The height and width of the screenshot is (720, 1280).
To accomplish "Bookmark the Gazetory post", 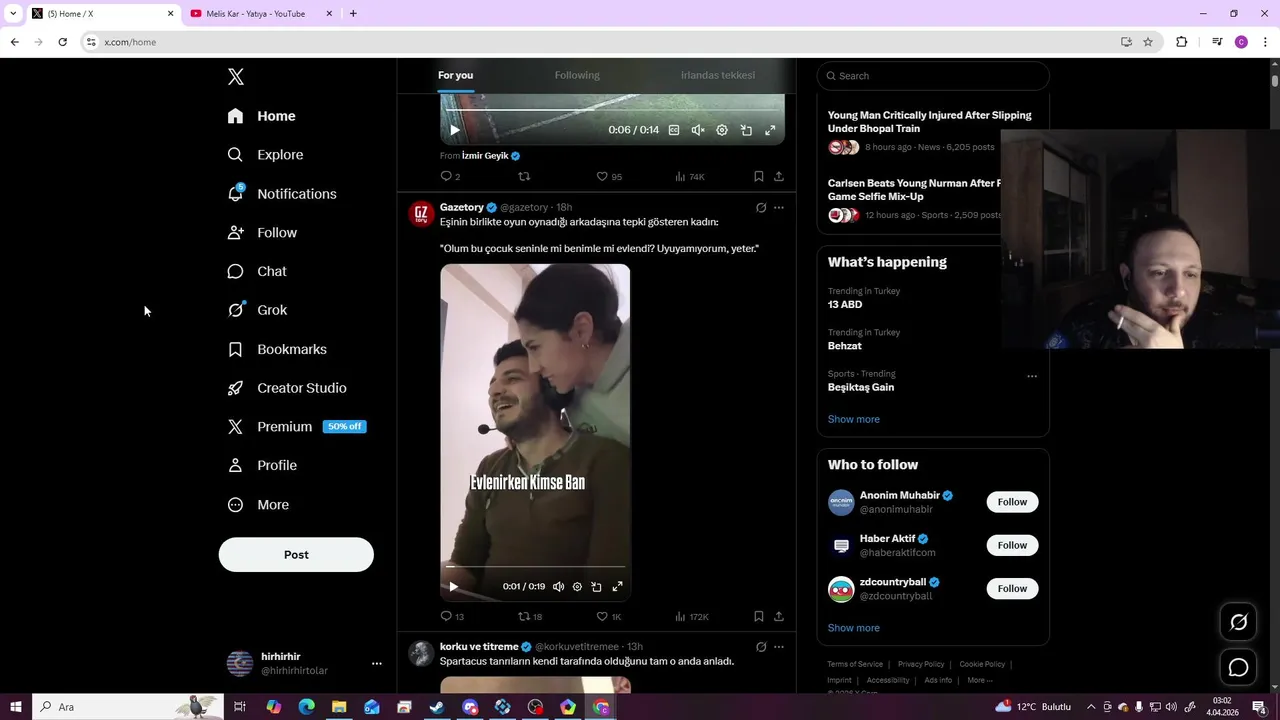I will [759, 617].
